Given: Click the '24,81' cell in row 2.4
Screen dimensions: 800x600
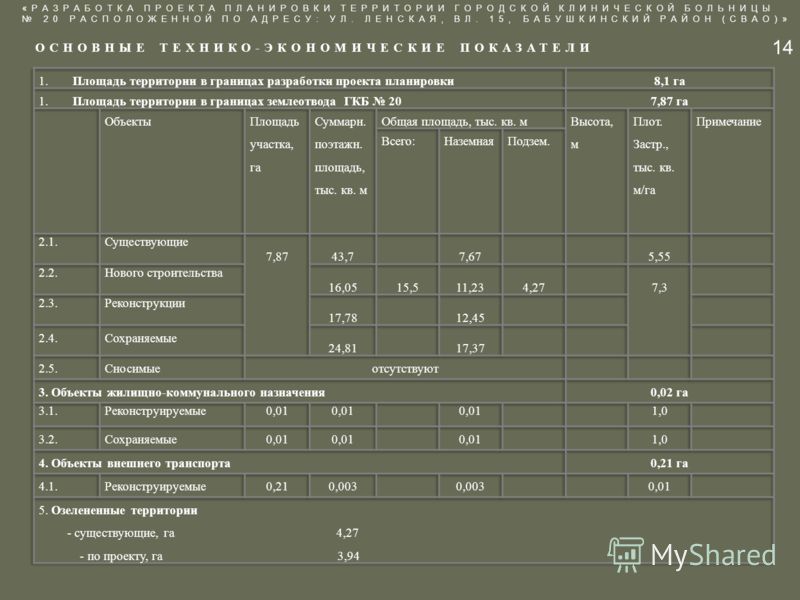Looking at the screenshot, I should [x=342, y=349].
